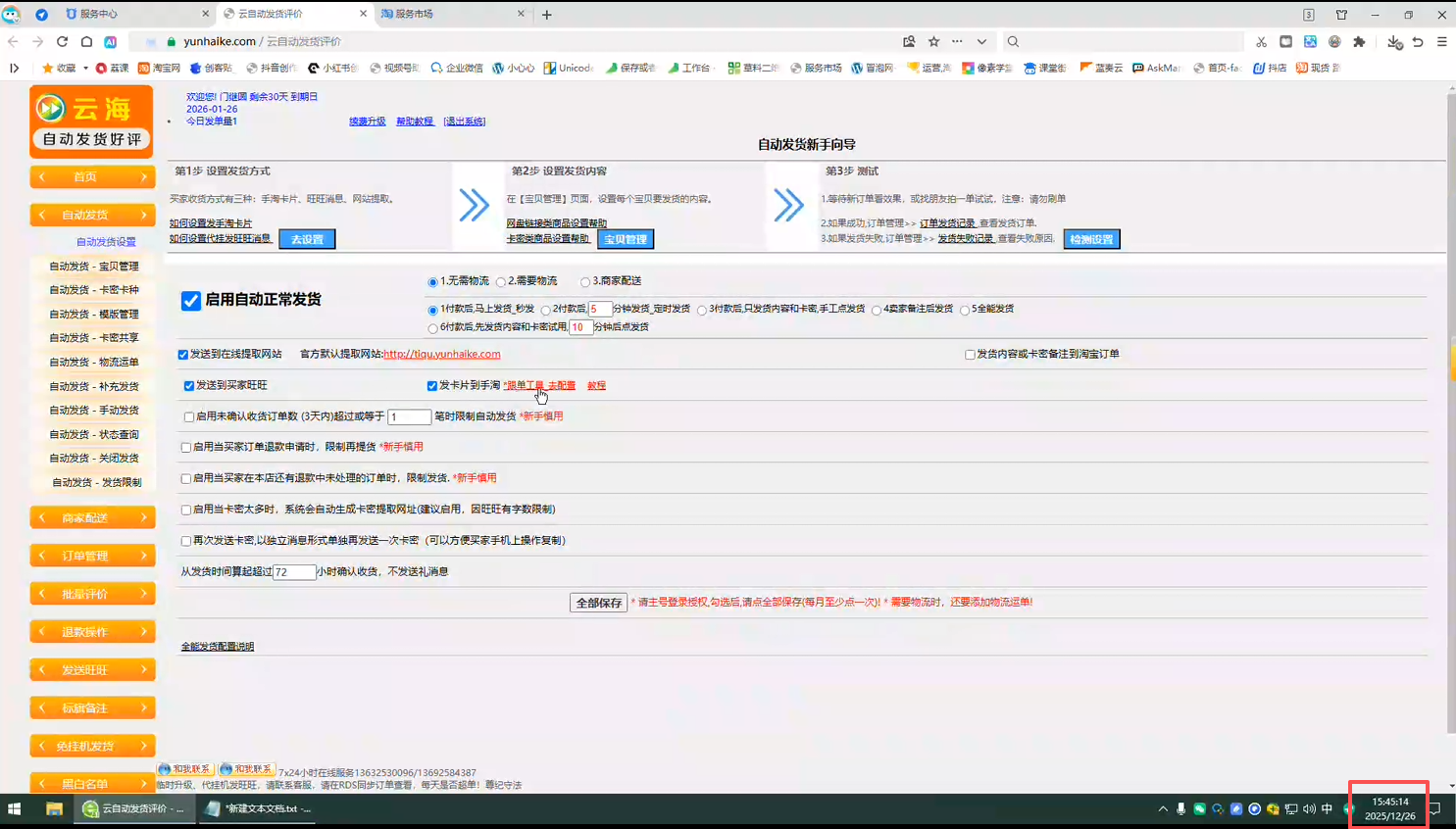
Task: Click the 全部保存 button
Action: 598,603
